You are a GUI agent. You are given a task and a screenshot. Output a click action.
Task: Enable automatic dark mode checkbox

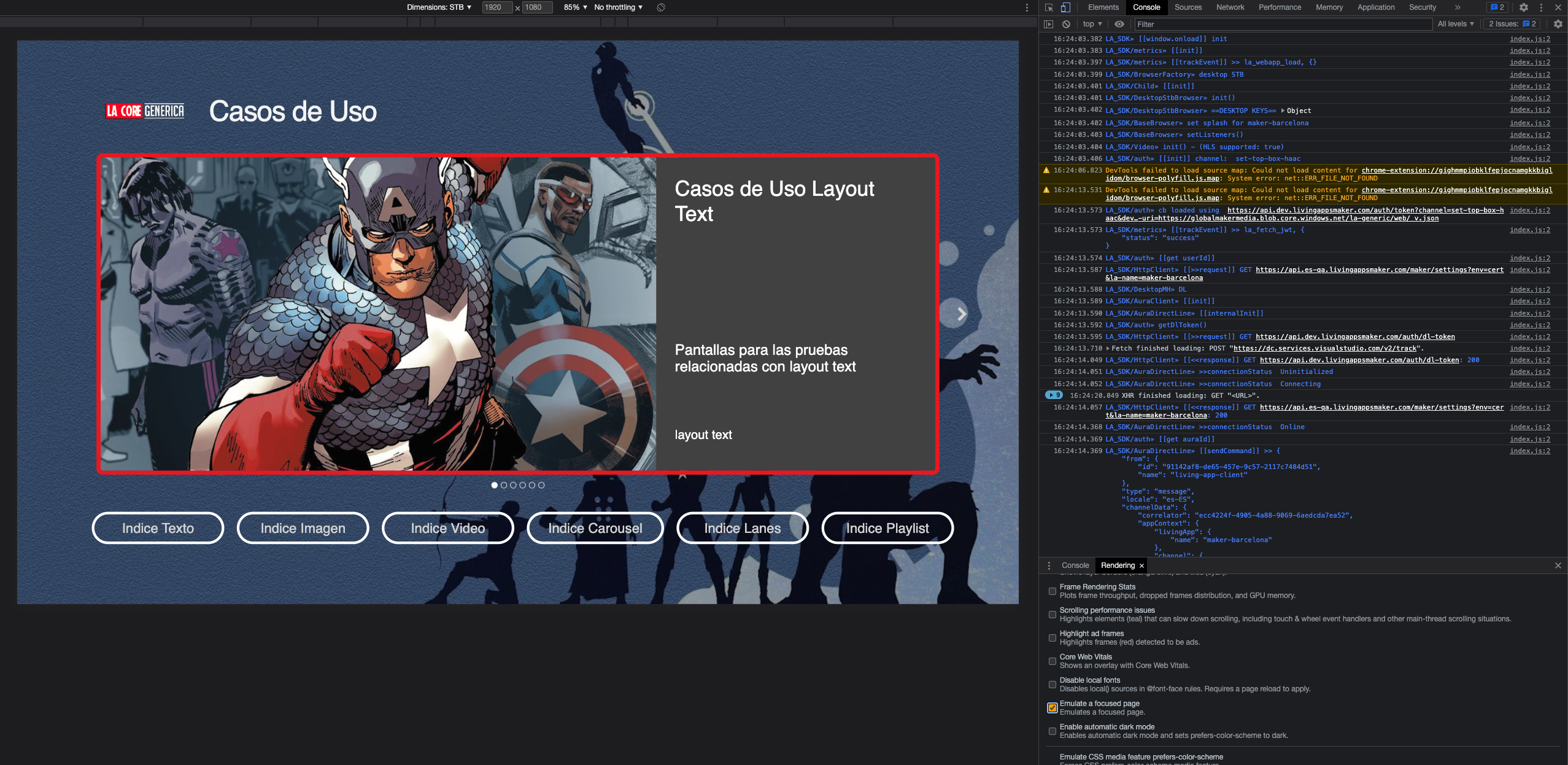coord(1052,731)
